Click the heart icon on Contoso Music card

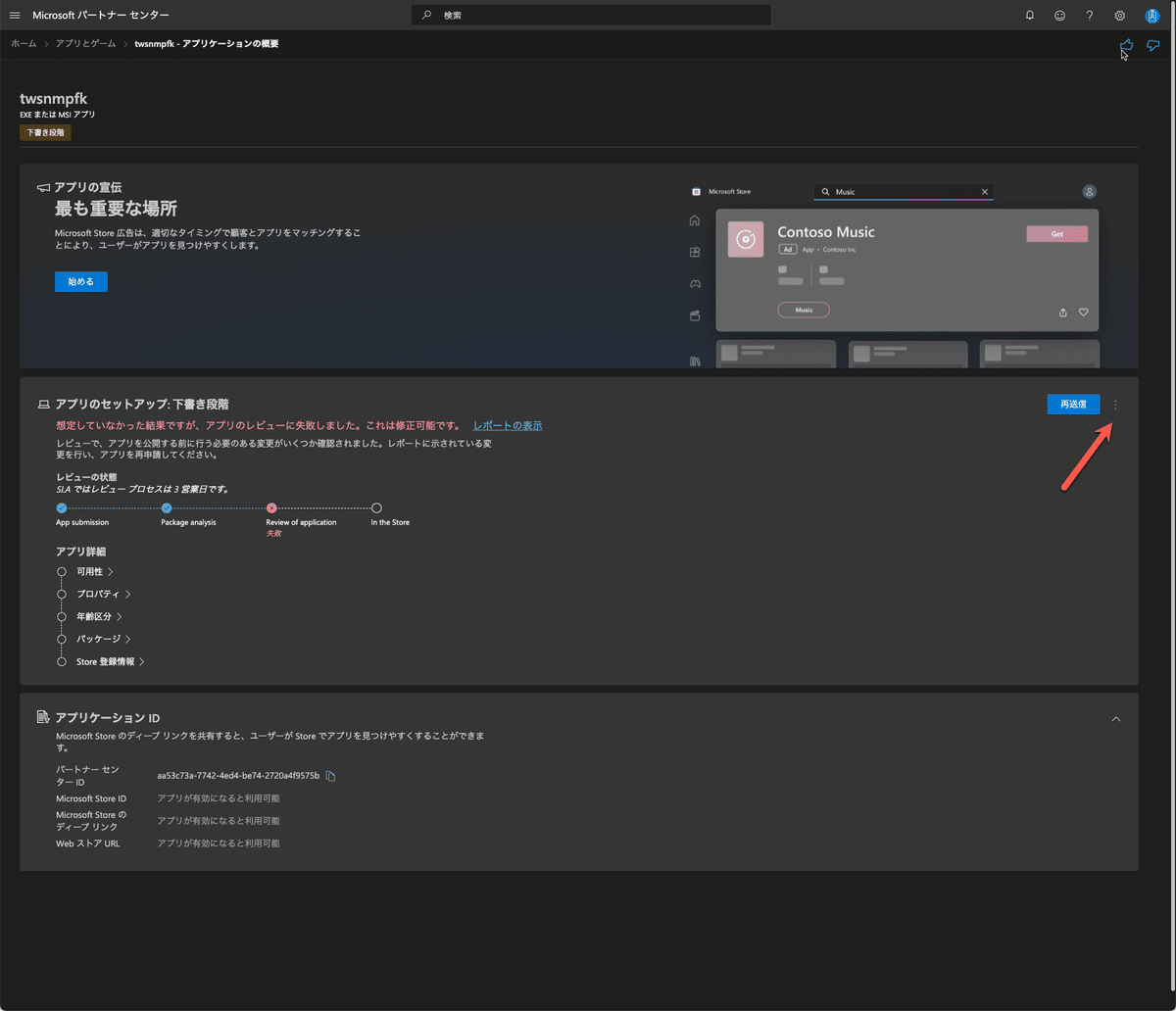coord(1083,312)
